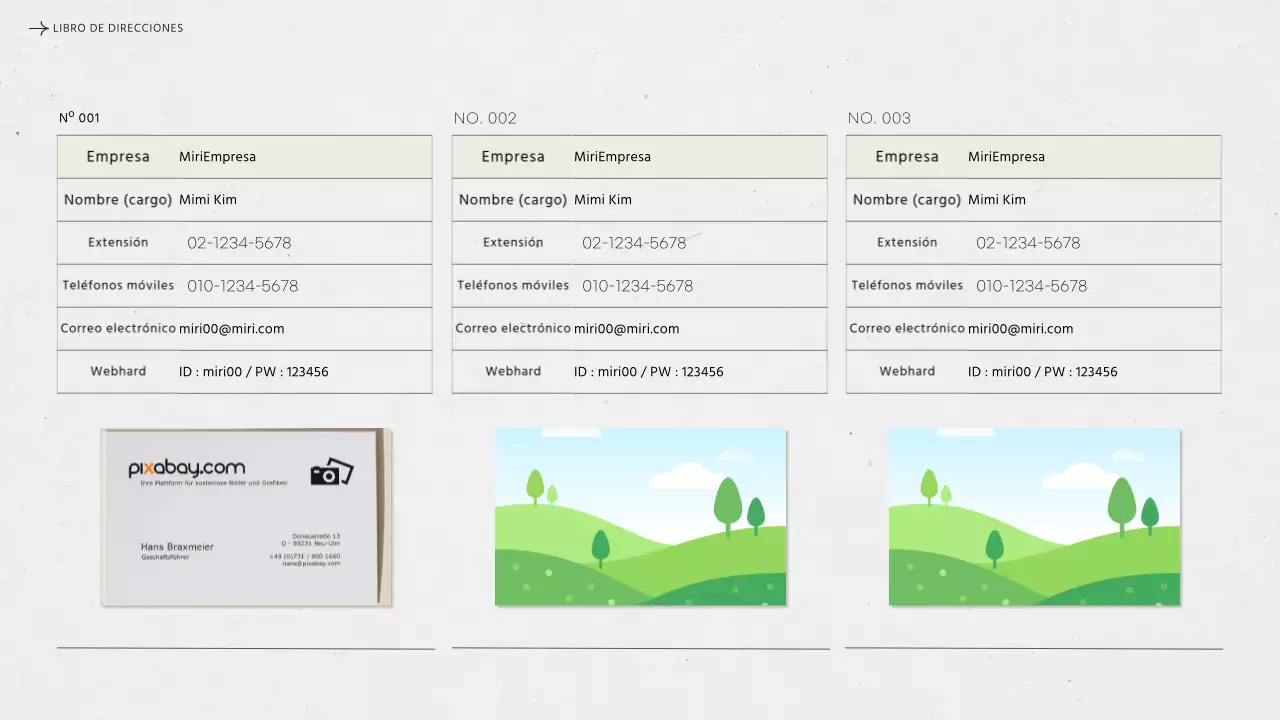
Task: Select the NO. 003 card label
Action: [879, 118]
